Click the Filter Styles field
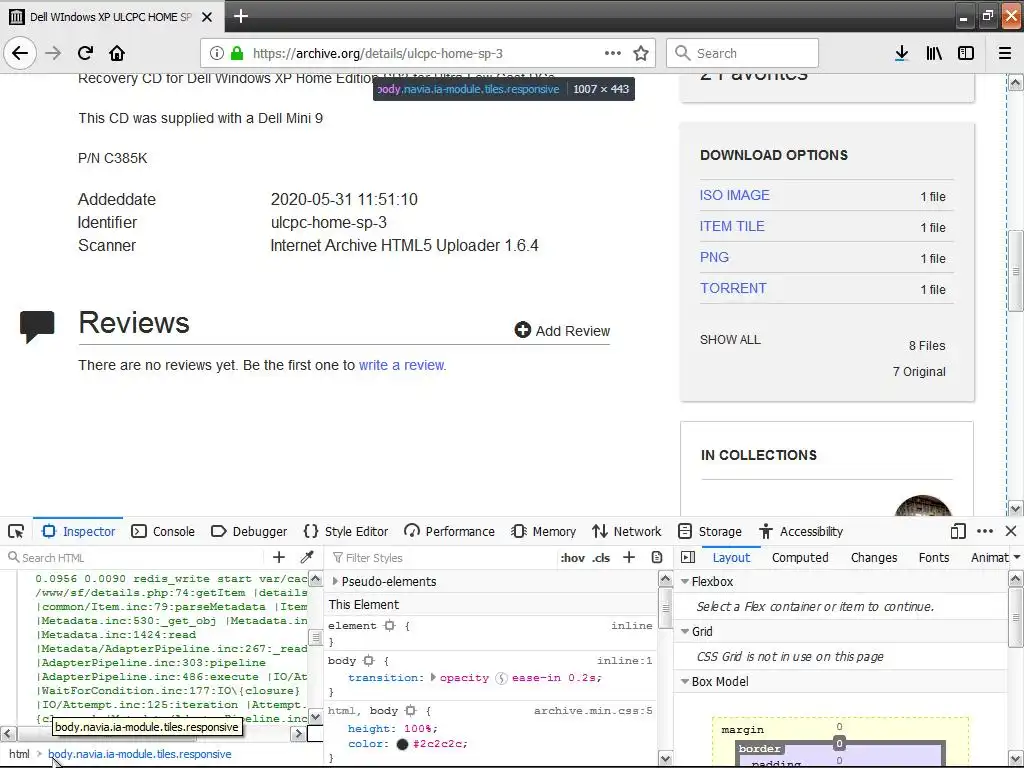1024x768 pixels. click(x=444, y=558)
